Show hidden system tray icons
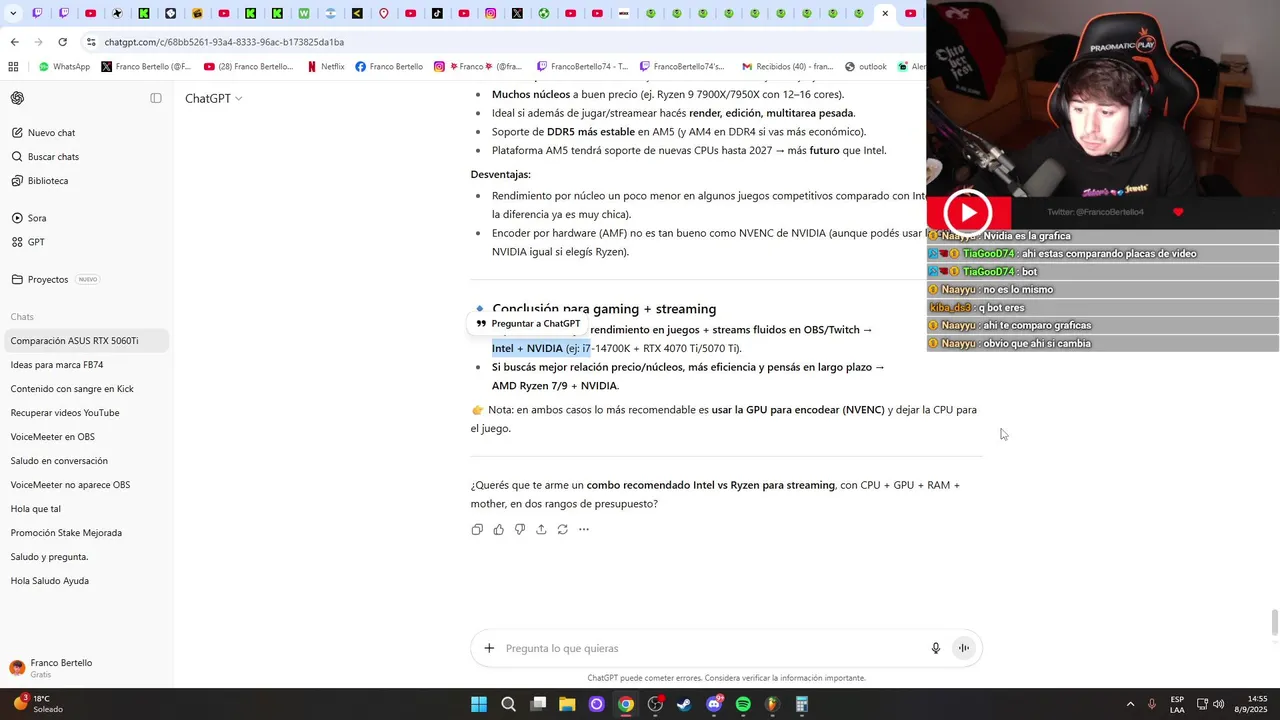Screen dimensions: 1280x720 1130,704
